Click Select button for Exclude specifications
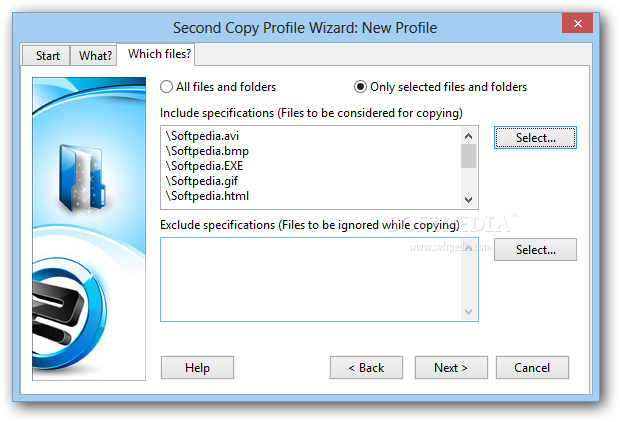 click(535, 250)
